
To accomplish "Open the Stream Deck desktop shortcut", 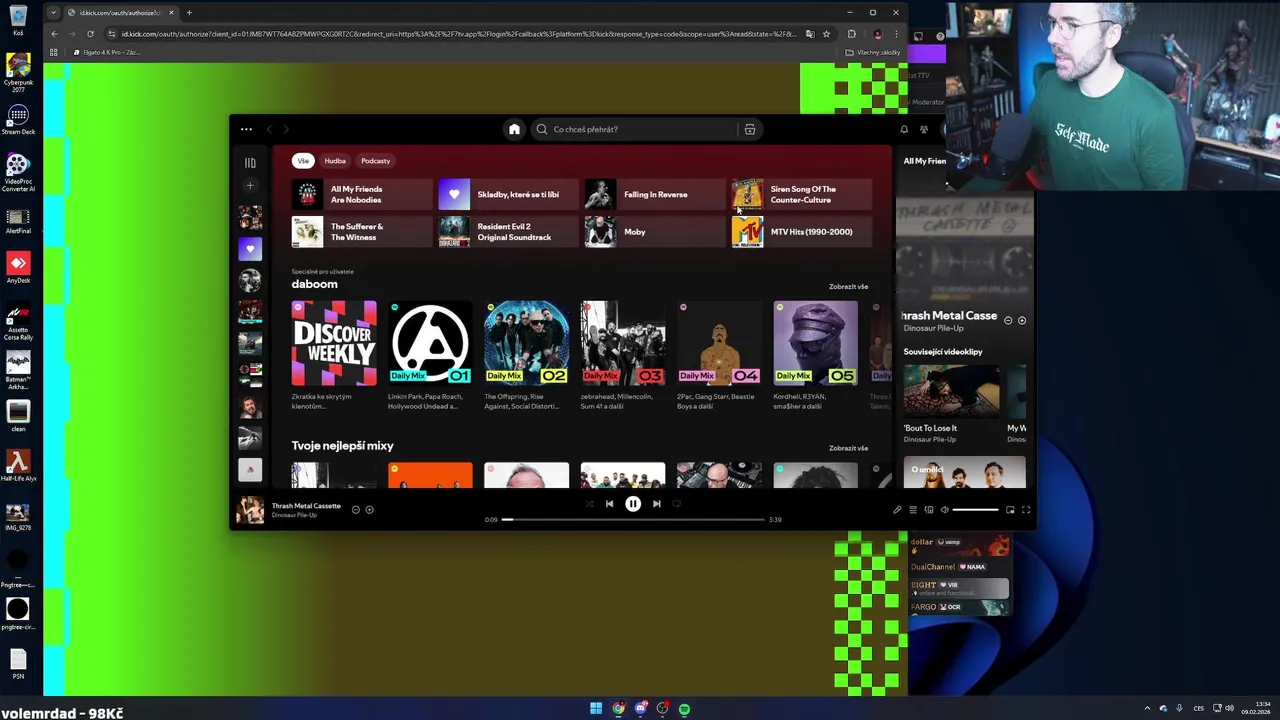I will coord(17,120).
